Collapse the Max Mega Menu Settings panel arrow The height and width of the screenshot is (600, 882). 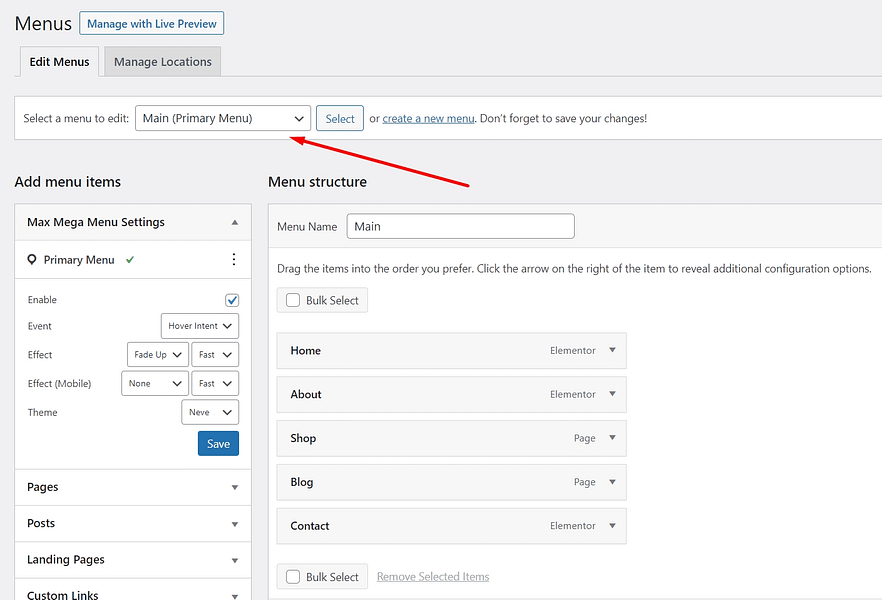234,223
